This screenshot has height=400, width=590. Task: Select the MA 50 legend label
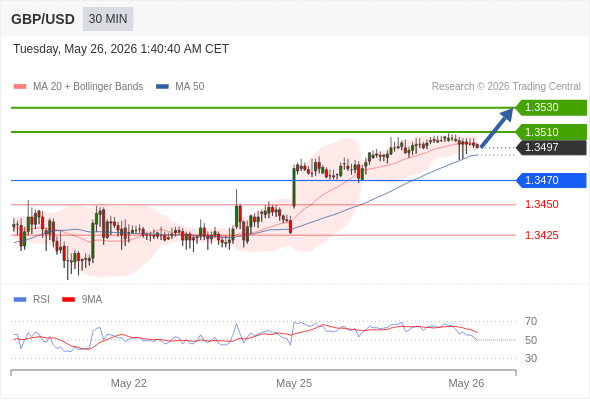(x=190, y=87)
